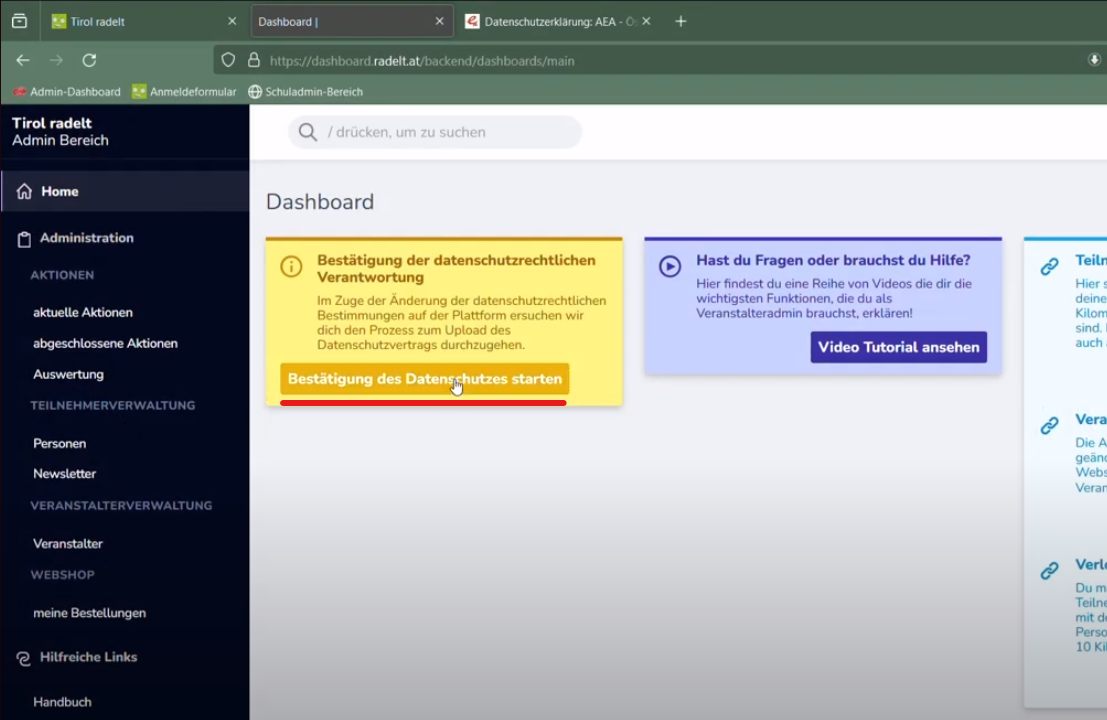Close the Dashboard tab
Viewport: 1107px width, 720px height.
tap(439, 21)
